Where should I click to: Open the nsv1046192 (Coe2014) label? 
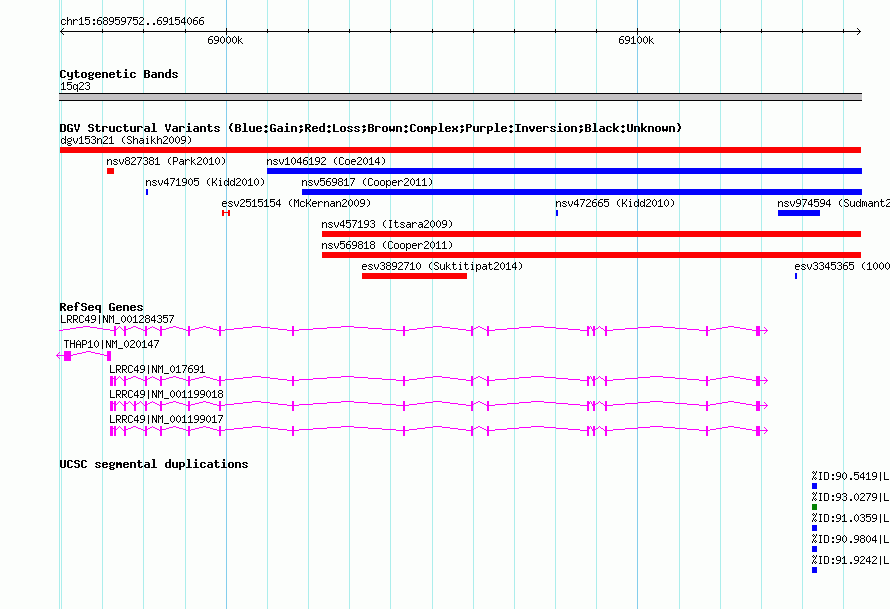(326, 161)
